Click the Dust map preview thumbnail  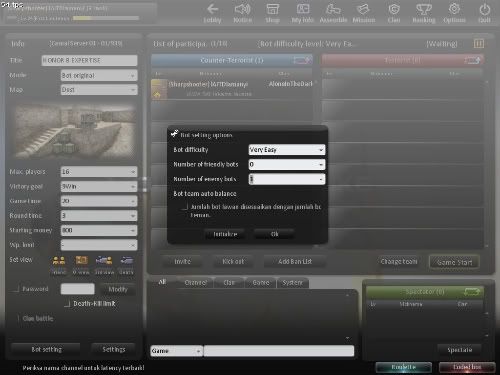76,132
